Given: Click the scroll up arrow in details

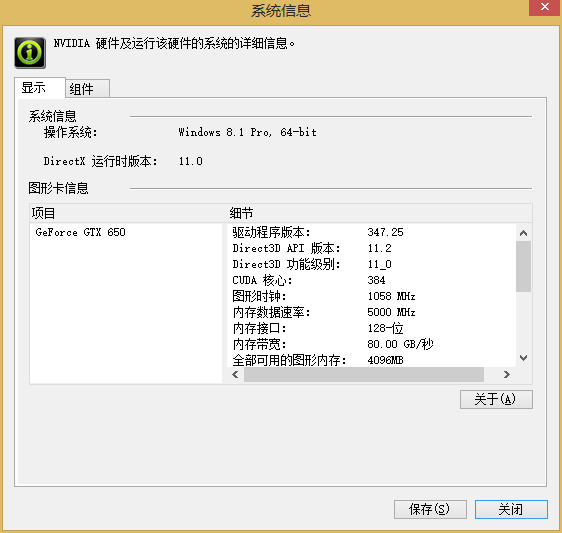Looking at the screenshot, I should coord(523,233).
